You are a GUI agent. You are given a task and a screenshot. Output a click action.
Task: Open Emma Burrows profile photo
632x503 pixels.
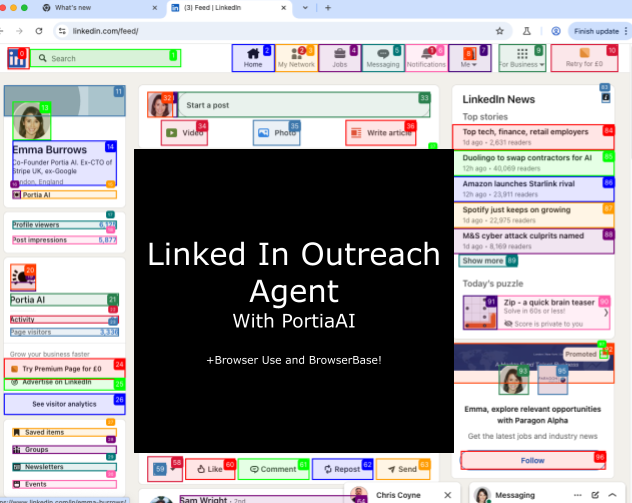tap(32, 121)
